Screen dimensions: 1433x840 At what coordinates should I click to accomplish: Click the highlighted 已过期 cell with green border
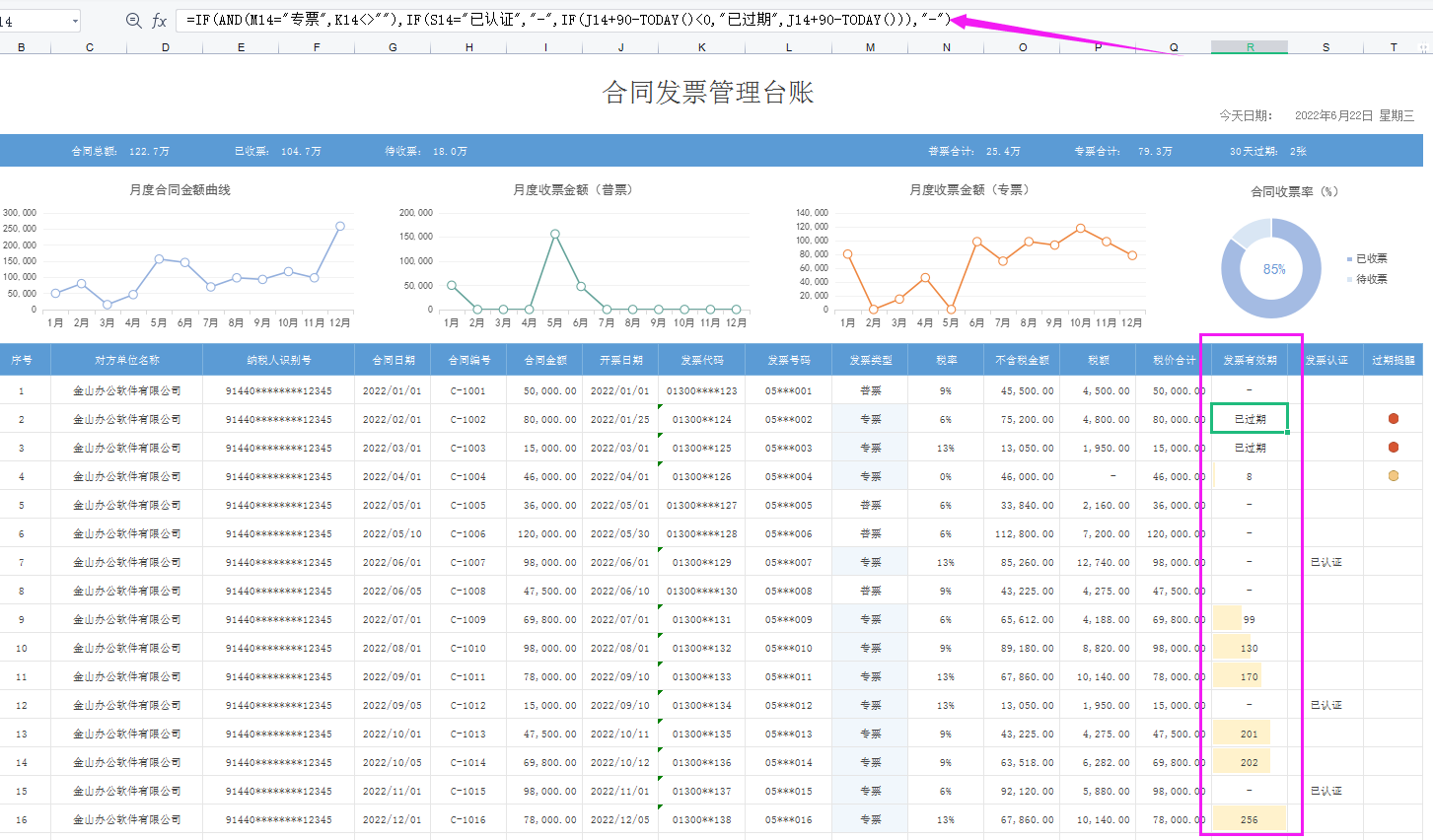tap(1249, 418)
